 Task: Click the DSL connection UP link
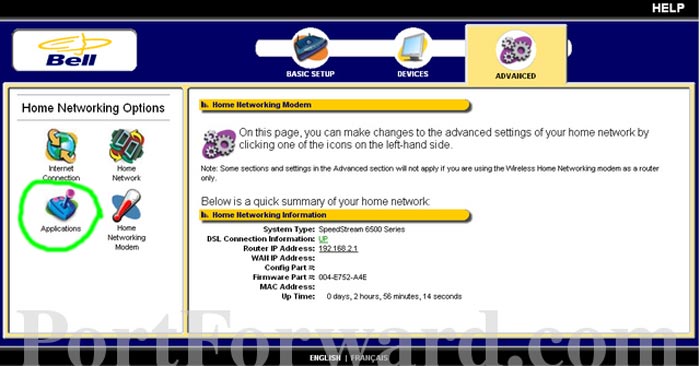click(323, 239)
